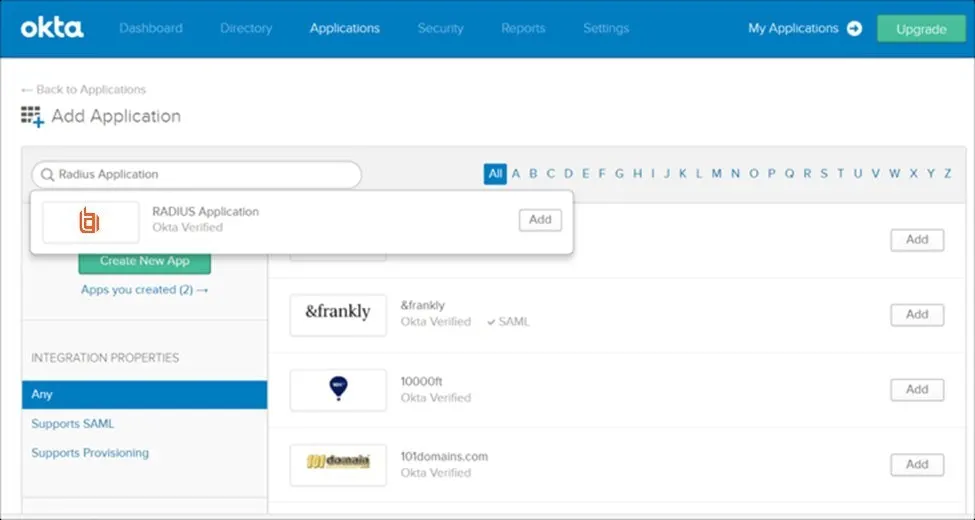Open the Dashboard menu
Screen dimensions: 975x520
[150, 29]
